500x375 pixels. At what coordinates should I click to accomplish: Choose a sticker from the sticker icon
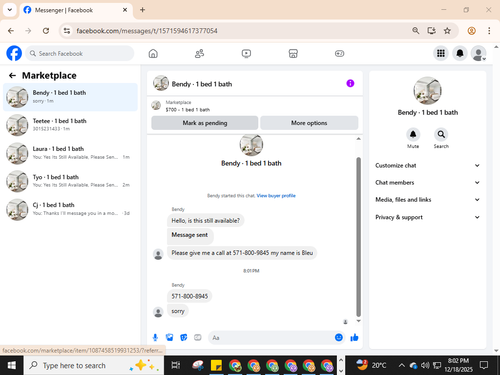point(183,338)
